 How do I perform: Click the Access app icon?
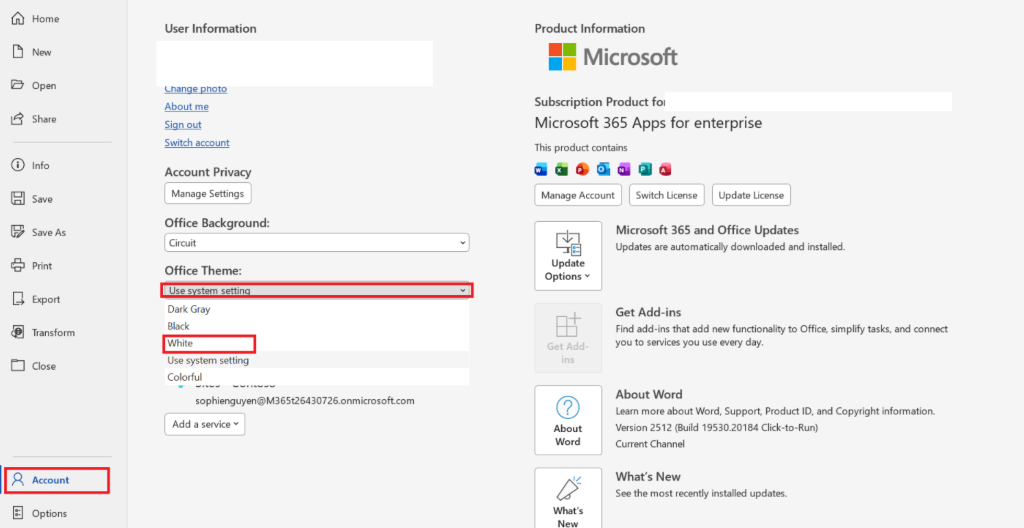[665, 170]
